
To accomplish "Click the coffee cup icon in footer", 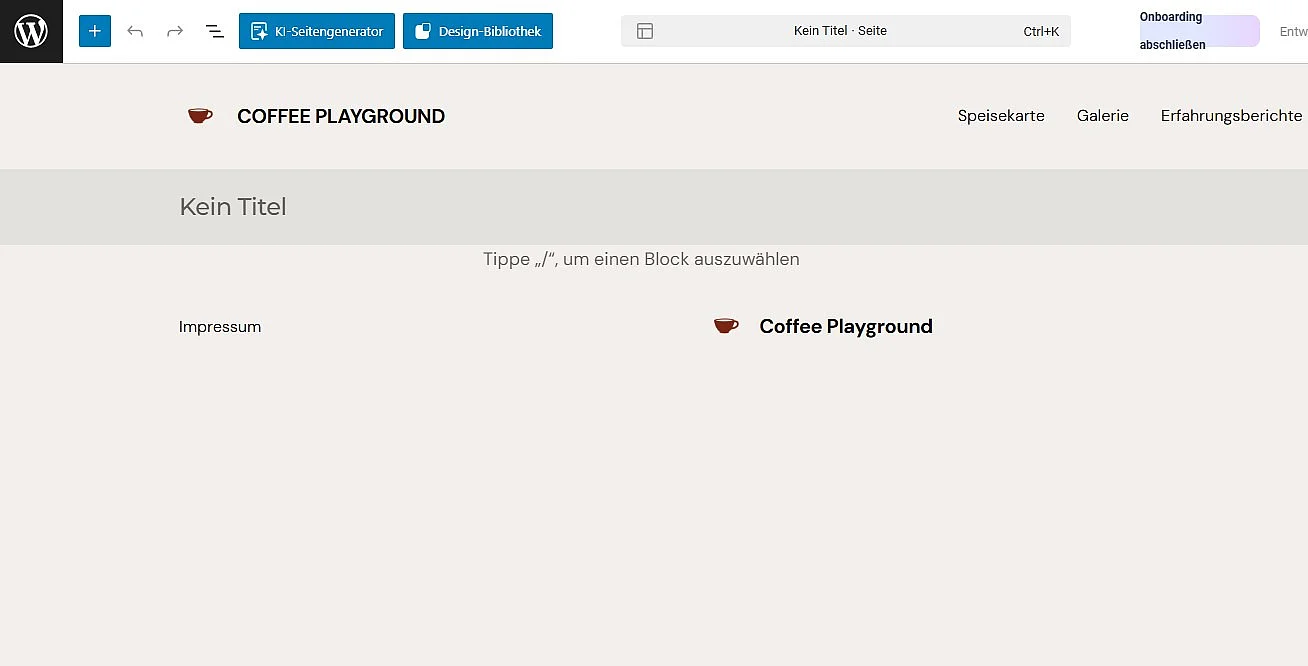I will (726, 326).
